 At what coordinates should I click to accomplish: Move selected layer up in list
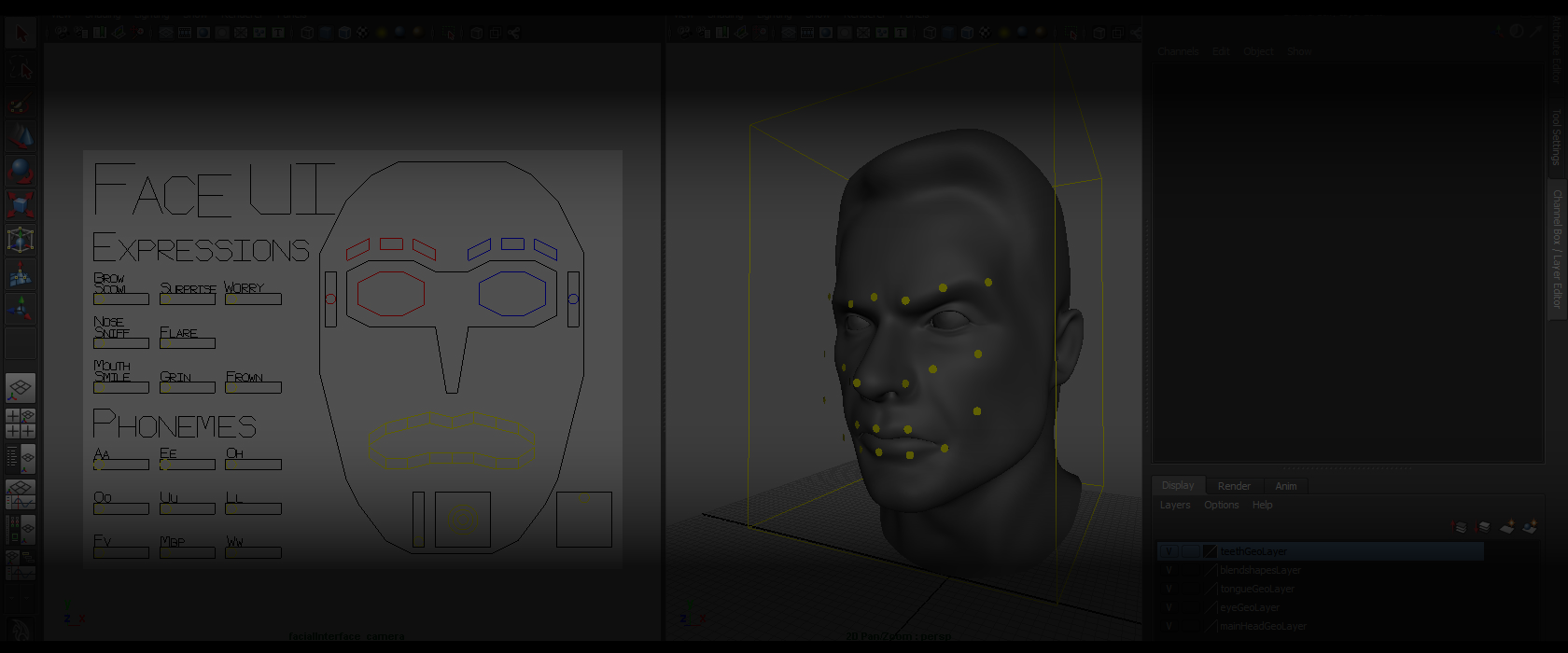point(1460,527)
